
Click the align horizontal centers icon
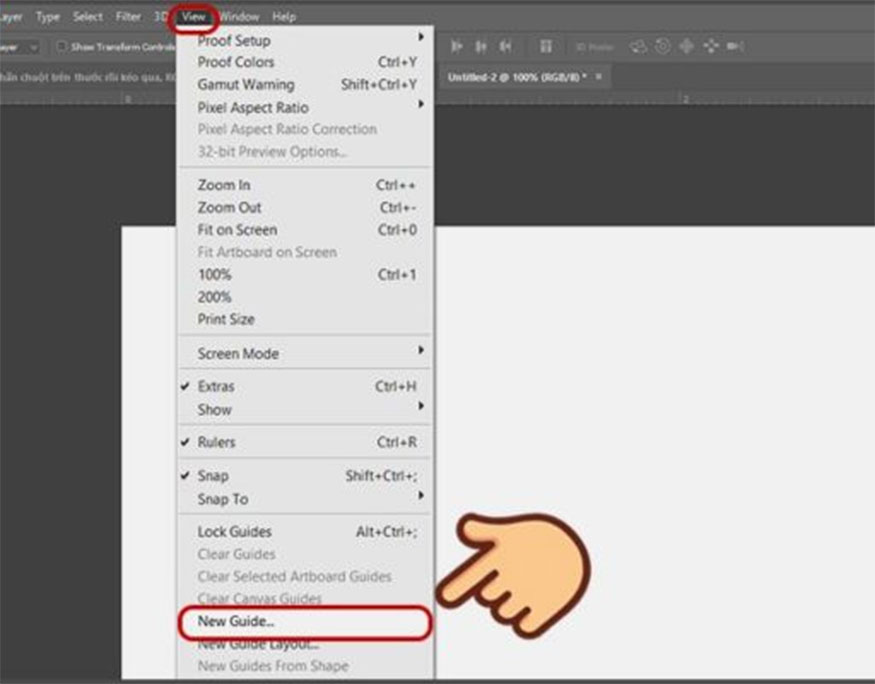point(482,45)
